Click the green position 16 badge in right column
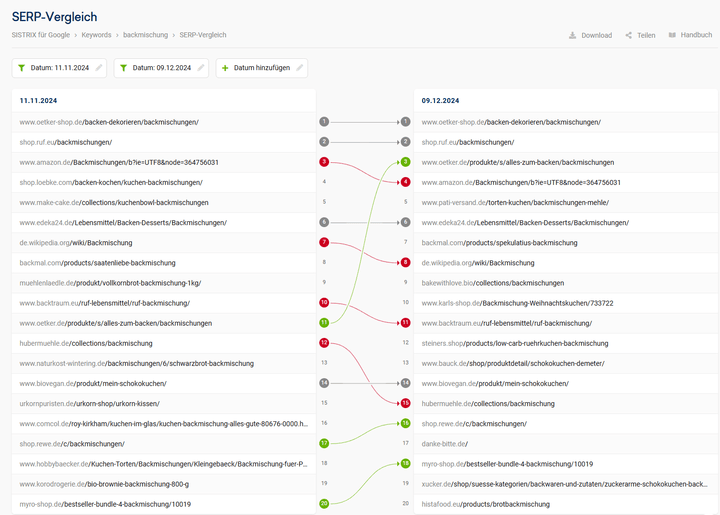 (x=405, y=423)
